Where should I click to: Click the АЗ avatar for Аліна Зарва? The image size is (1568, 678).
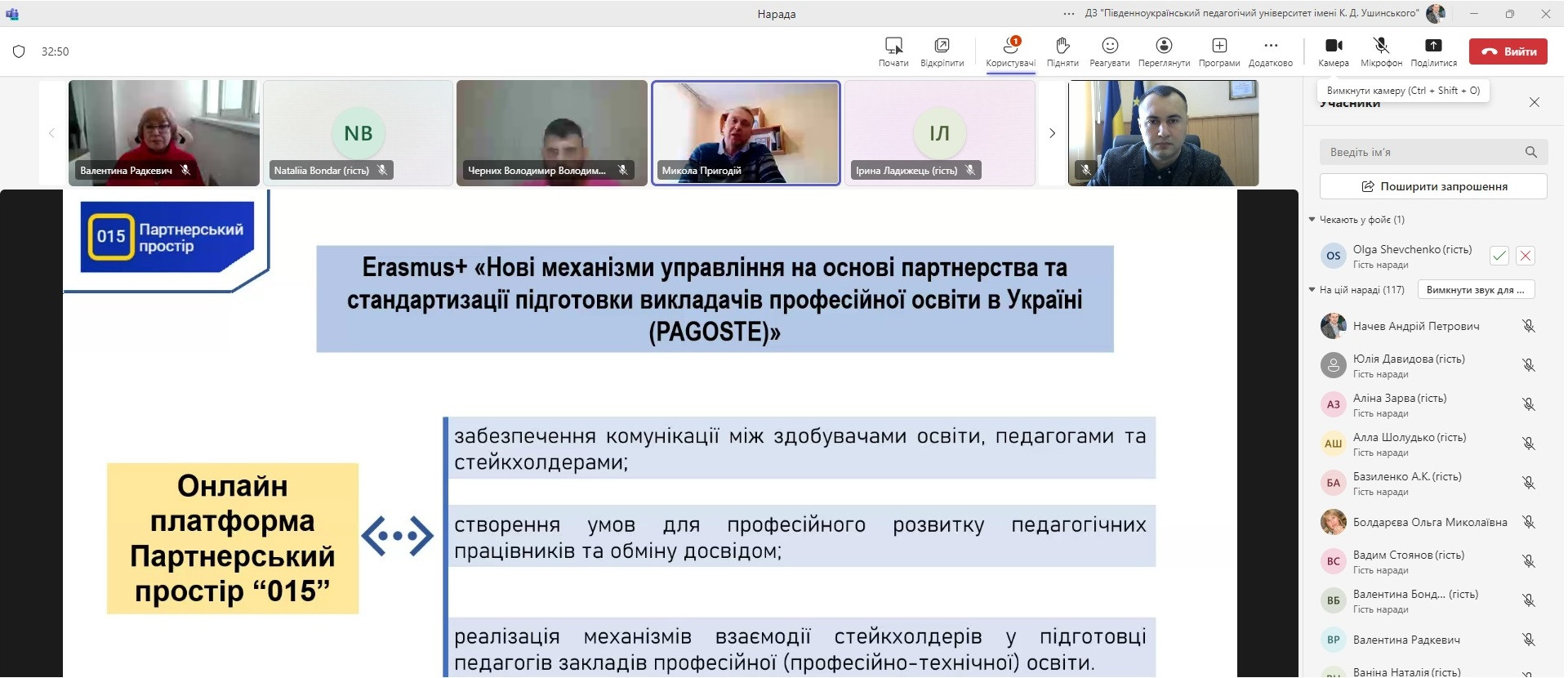coord(1334,404)
